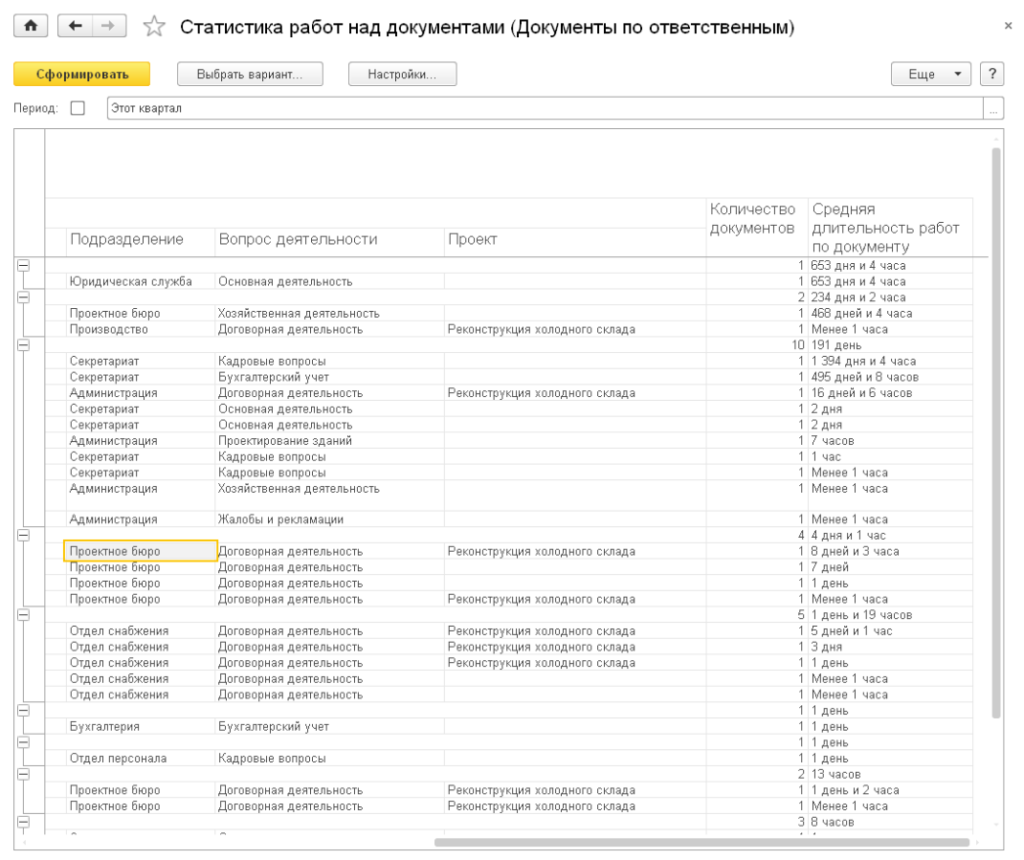Viewport: 1024px width, 860px height.
Task: Click the Home icon button
Action: coord(30,27)
